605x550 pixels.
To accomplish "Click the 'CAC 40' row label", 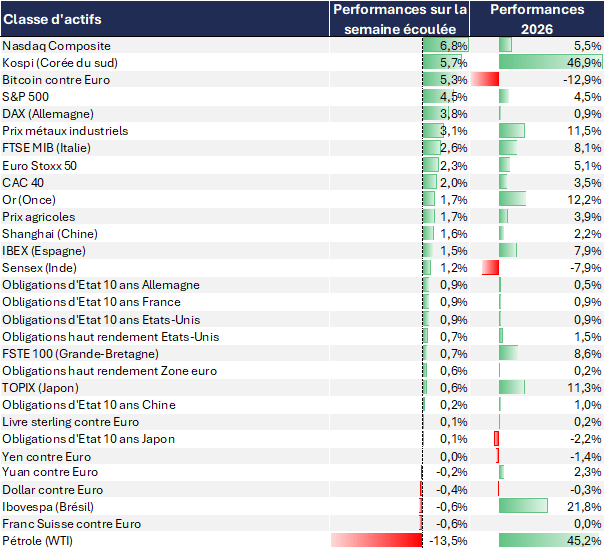I will (x=23, y=183).
